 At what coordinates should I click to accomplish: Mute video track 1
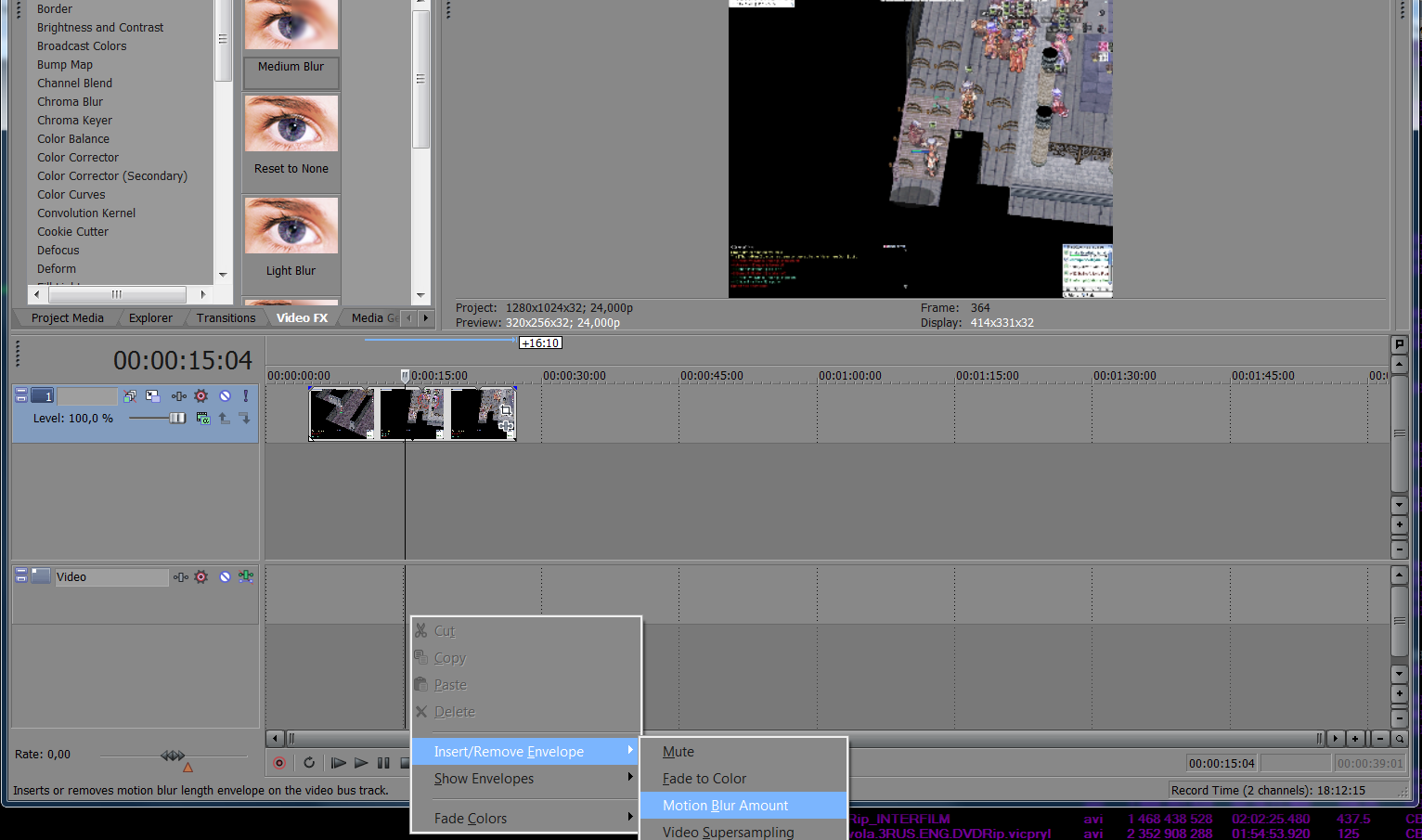point(225,396)
